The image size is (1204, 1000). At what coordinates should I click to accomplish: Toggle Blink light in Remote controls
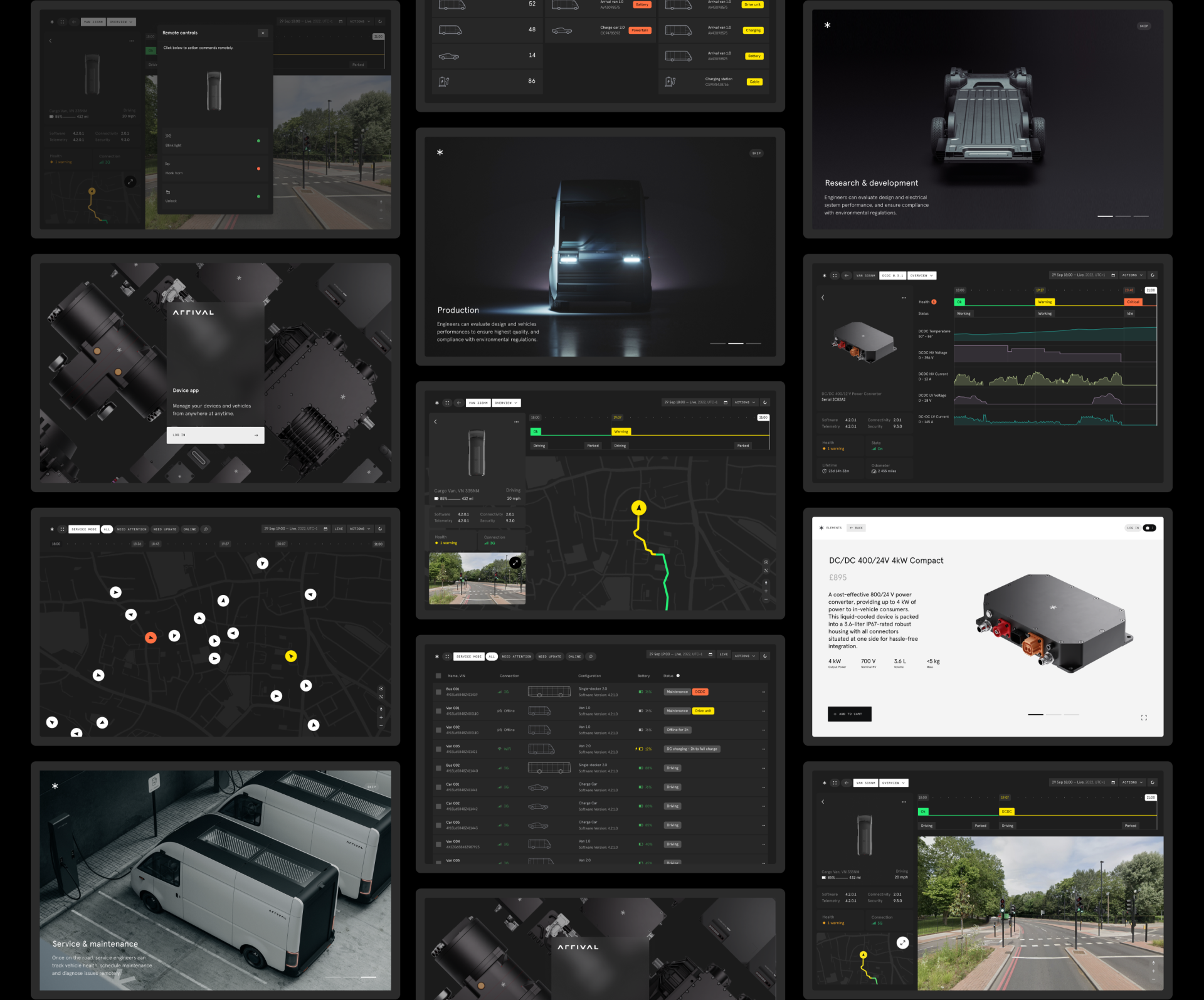pos(258,141)
